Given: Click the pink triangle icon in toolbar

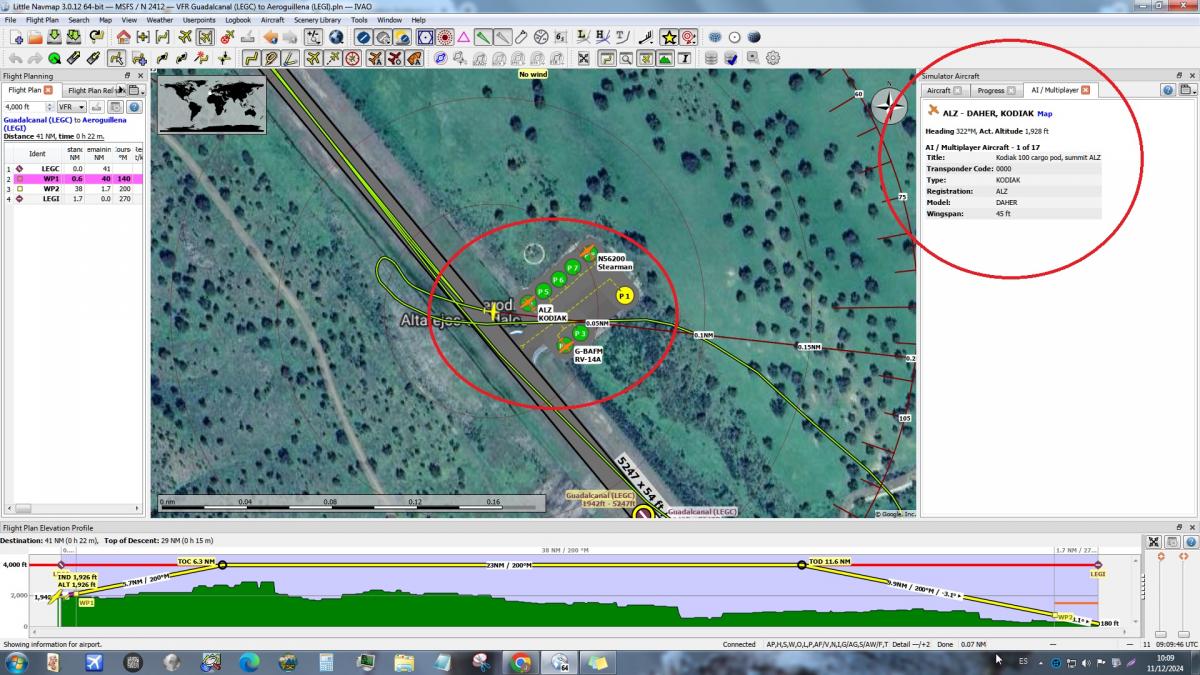Looking at the screenshot, I should click(463, 37).
